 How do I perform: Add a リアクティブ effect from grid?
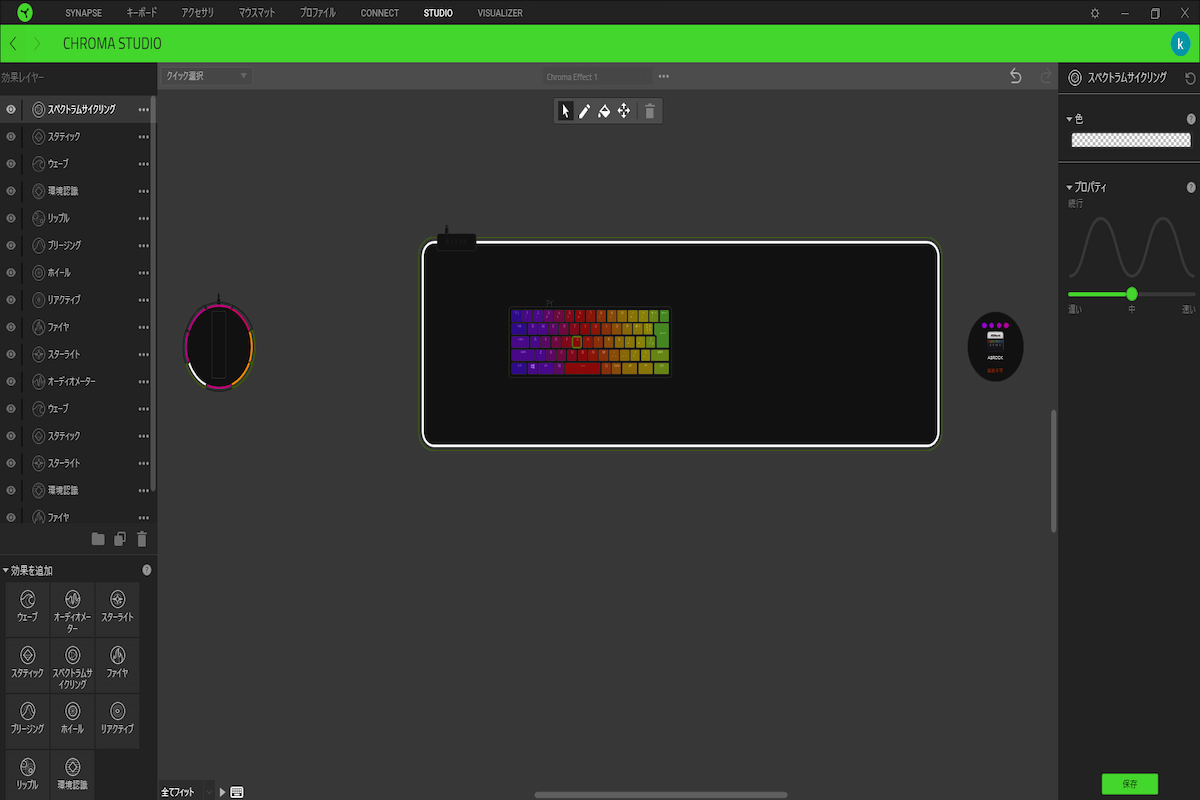pos(117,721)
